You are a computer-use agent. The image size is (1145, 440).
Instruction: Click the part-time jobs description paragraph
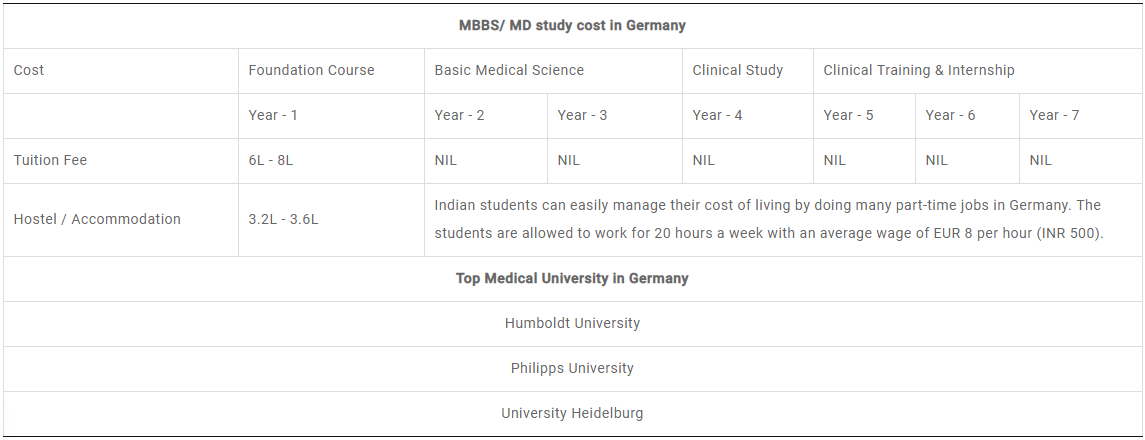tap(768, 220)
